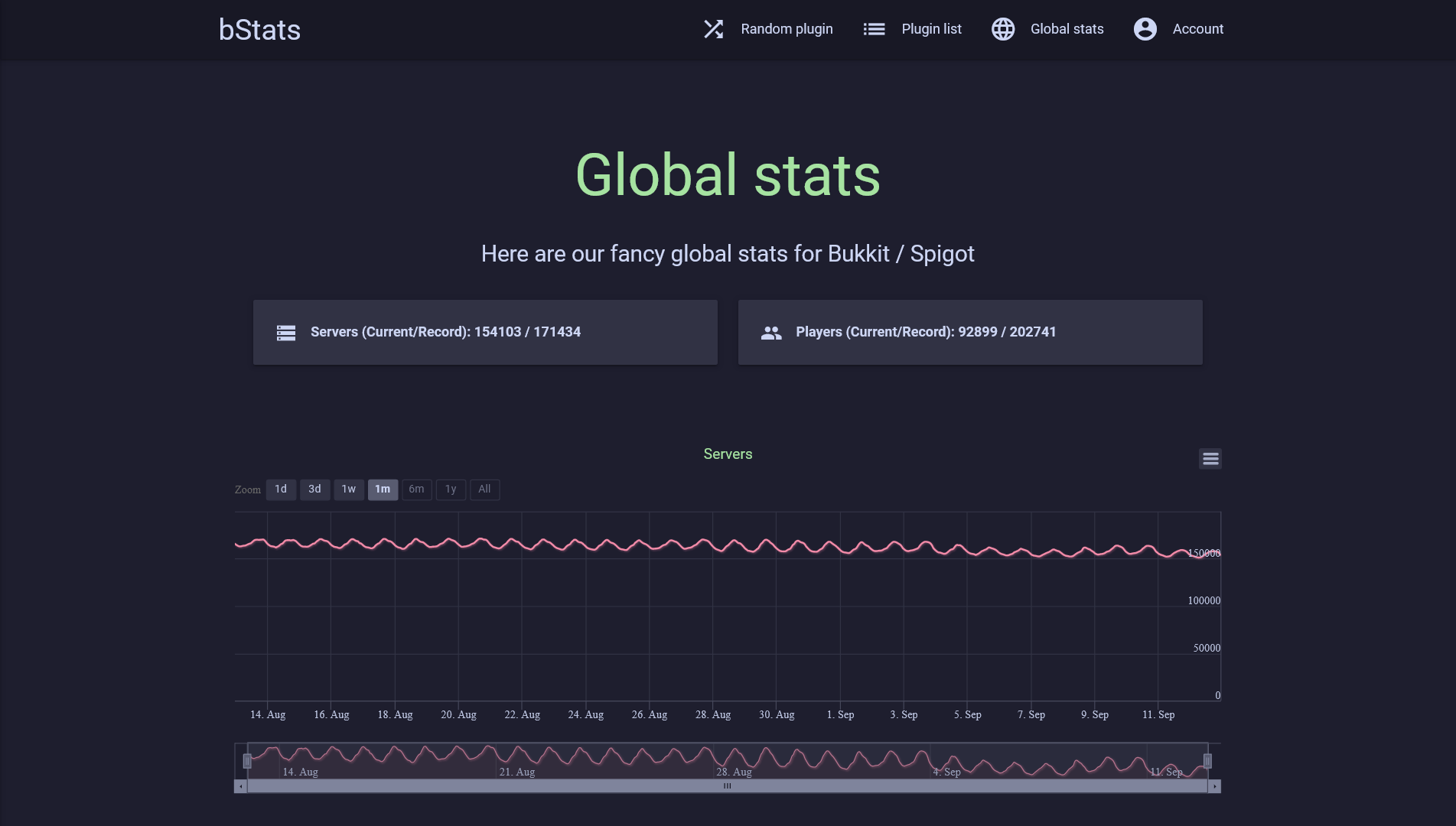
Task: Click the navigator right range handle
Action: tap(1207, 761)
